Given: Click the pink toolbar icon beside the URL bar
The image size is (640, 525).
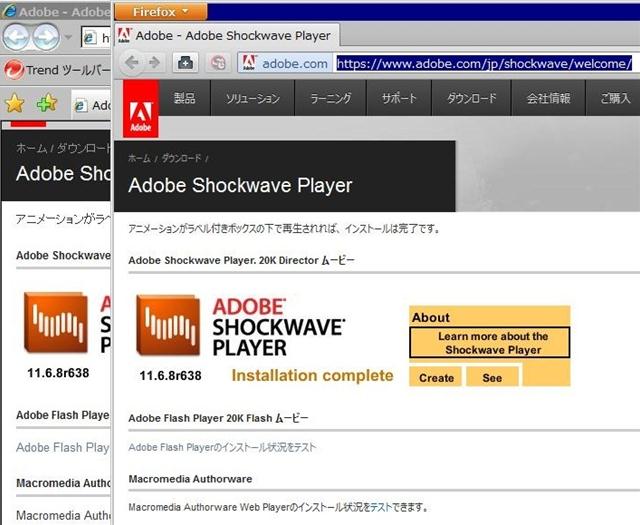Looking at the screenshot, I should coord(218,63).
